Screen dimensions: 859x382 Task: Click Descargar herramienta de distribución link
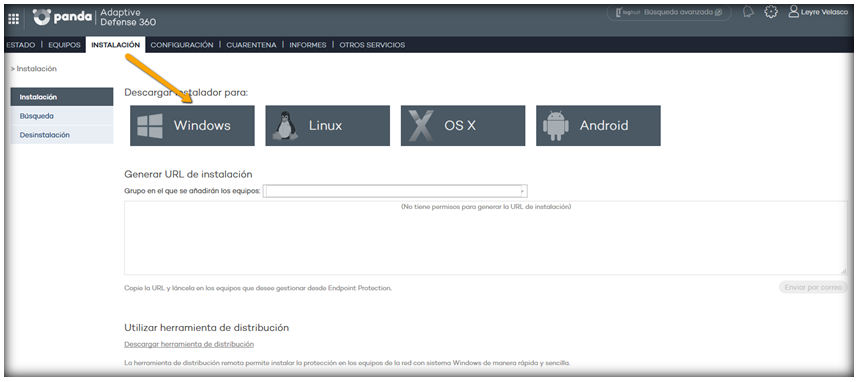coord(189,344)
